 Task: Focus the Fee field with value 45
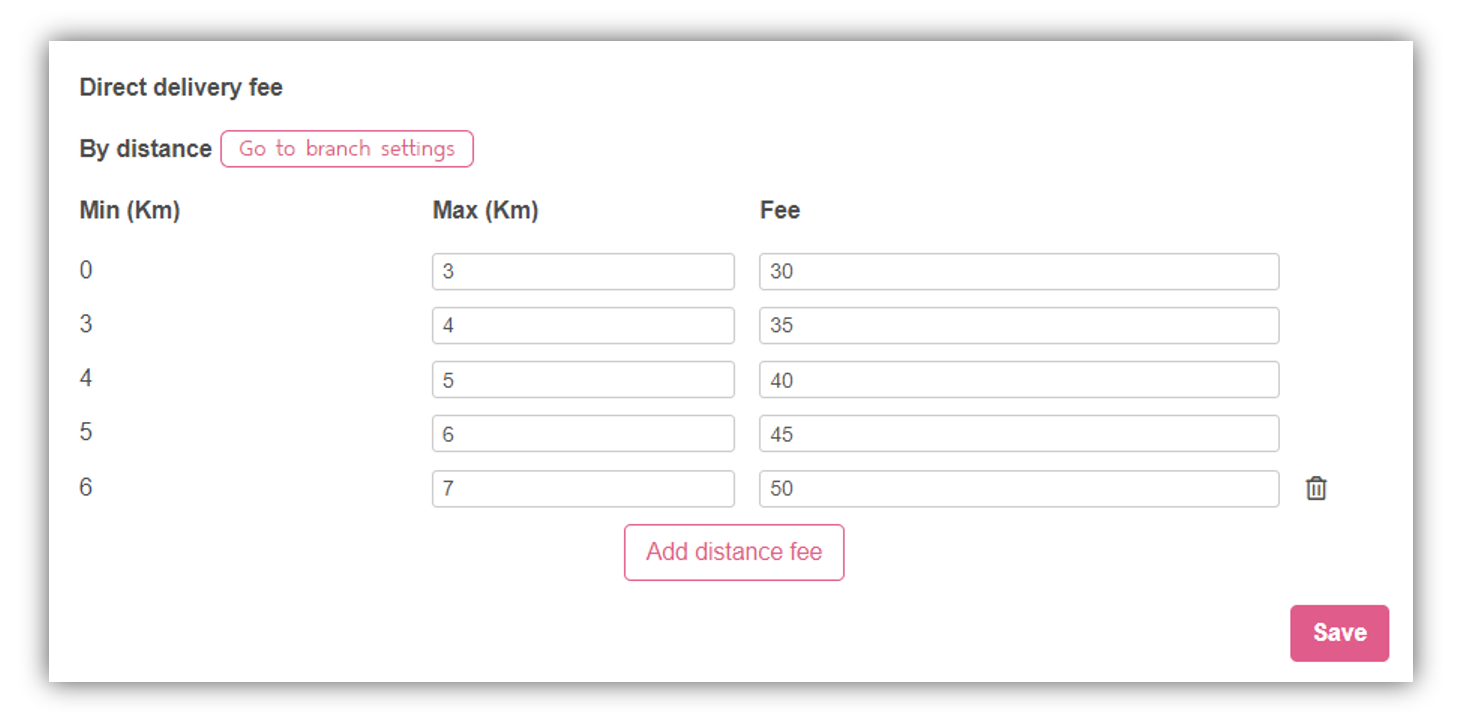click(x=1019, y=434)
